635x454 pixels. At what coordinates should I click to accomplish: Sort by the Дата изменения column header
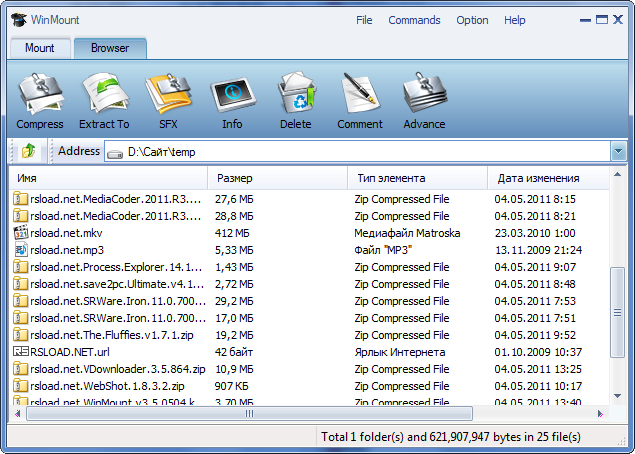click(548, 178)
